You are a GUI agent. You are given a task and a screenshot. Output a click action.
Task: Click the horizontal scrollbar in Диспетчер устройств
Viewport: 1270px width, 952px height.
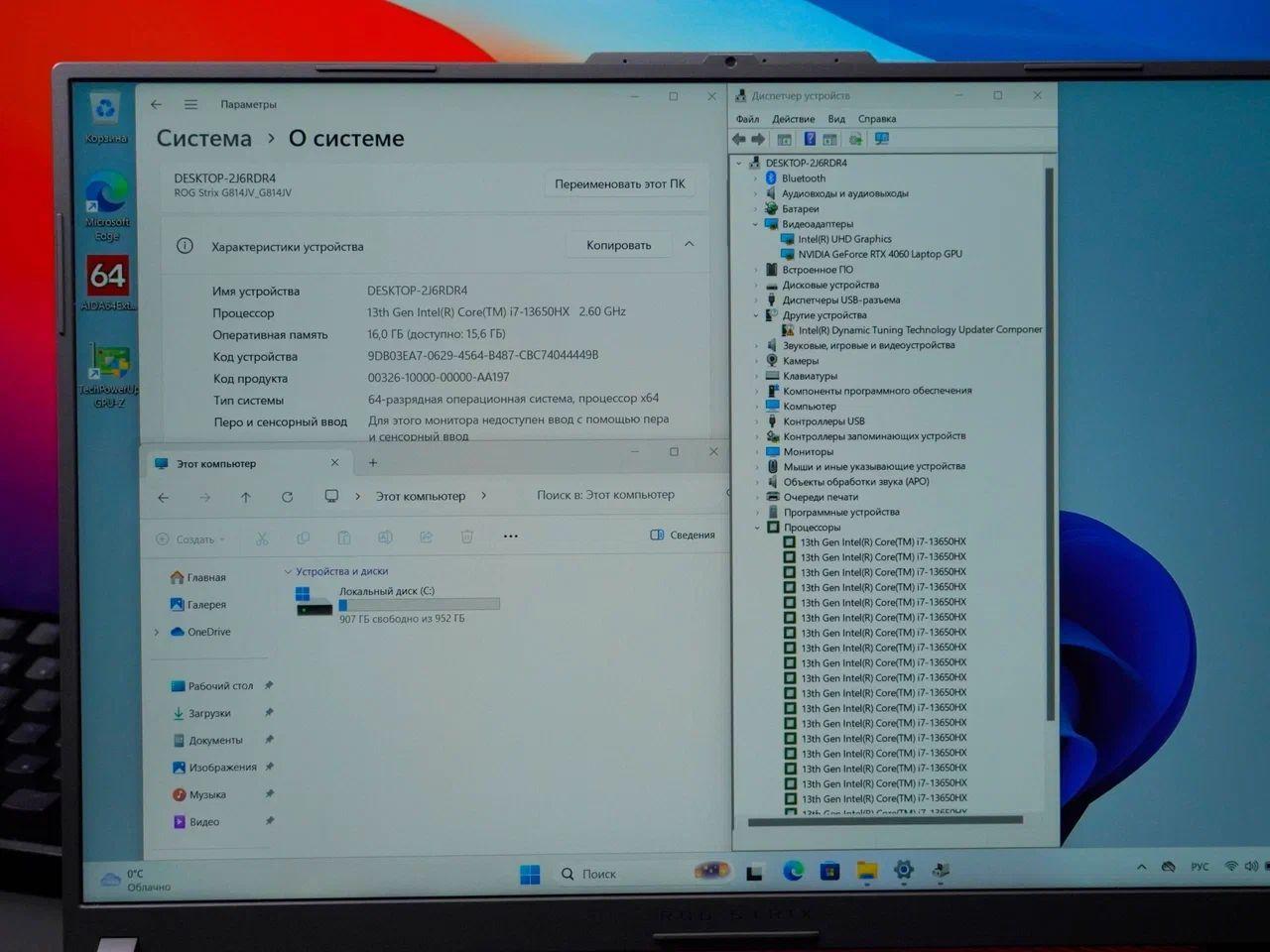pyautogui.click(x=885, y=821)
